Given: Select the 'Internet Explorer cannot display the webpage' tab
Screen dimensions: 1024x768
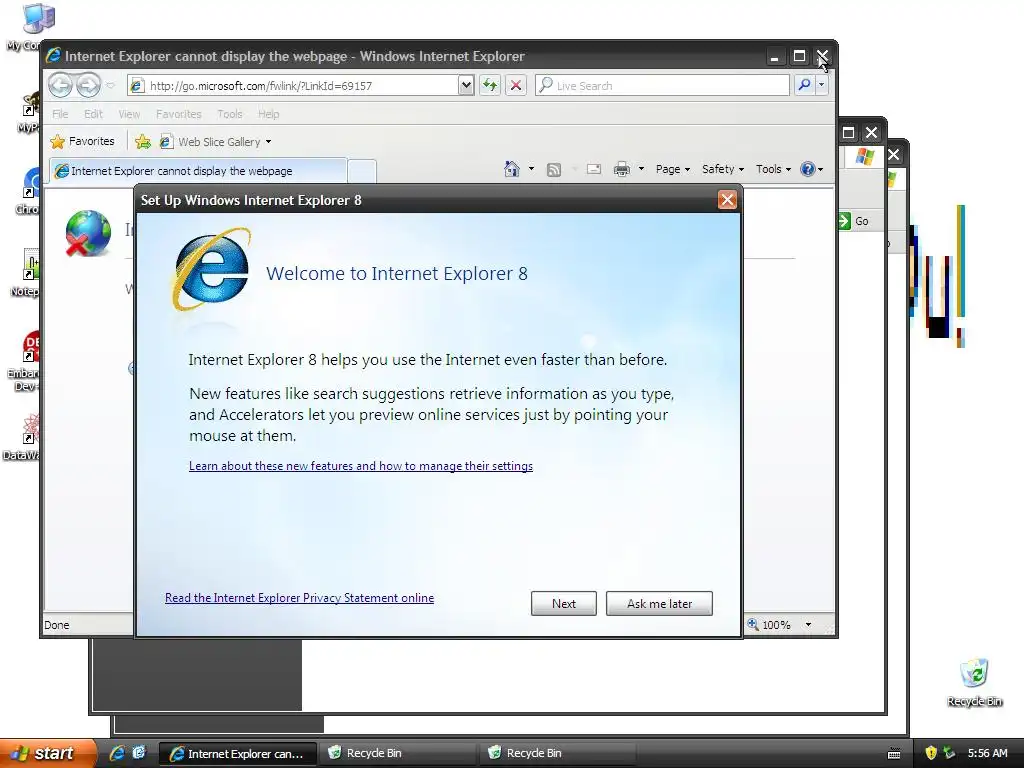Looking at the screenshot, I should point(199,171).
